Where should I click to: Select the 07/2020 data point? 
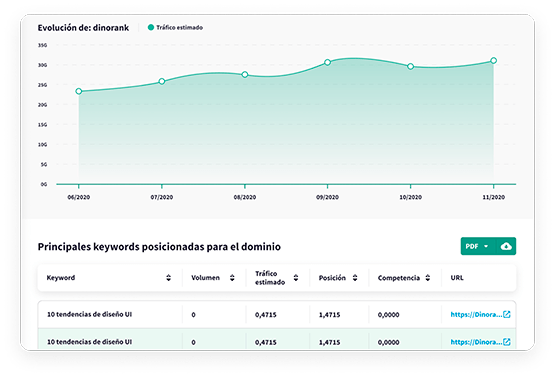pos(162,81)
